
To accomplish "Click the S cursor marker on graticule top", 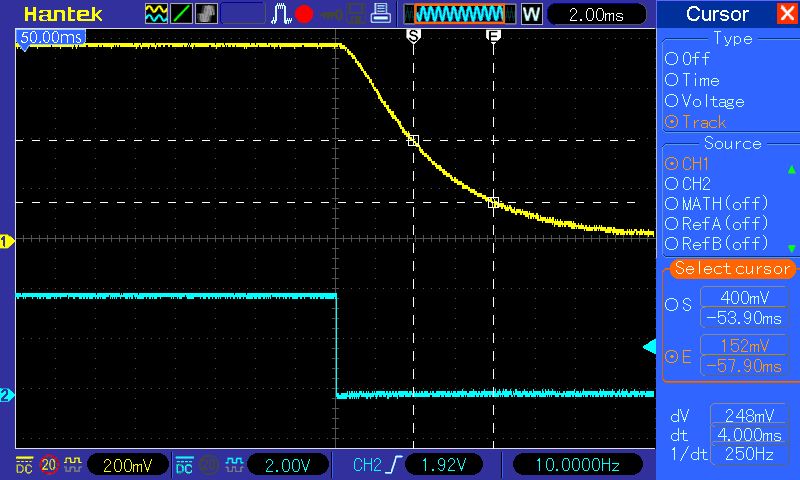I will tap(413, 36).
